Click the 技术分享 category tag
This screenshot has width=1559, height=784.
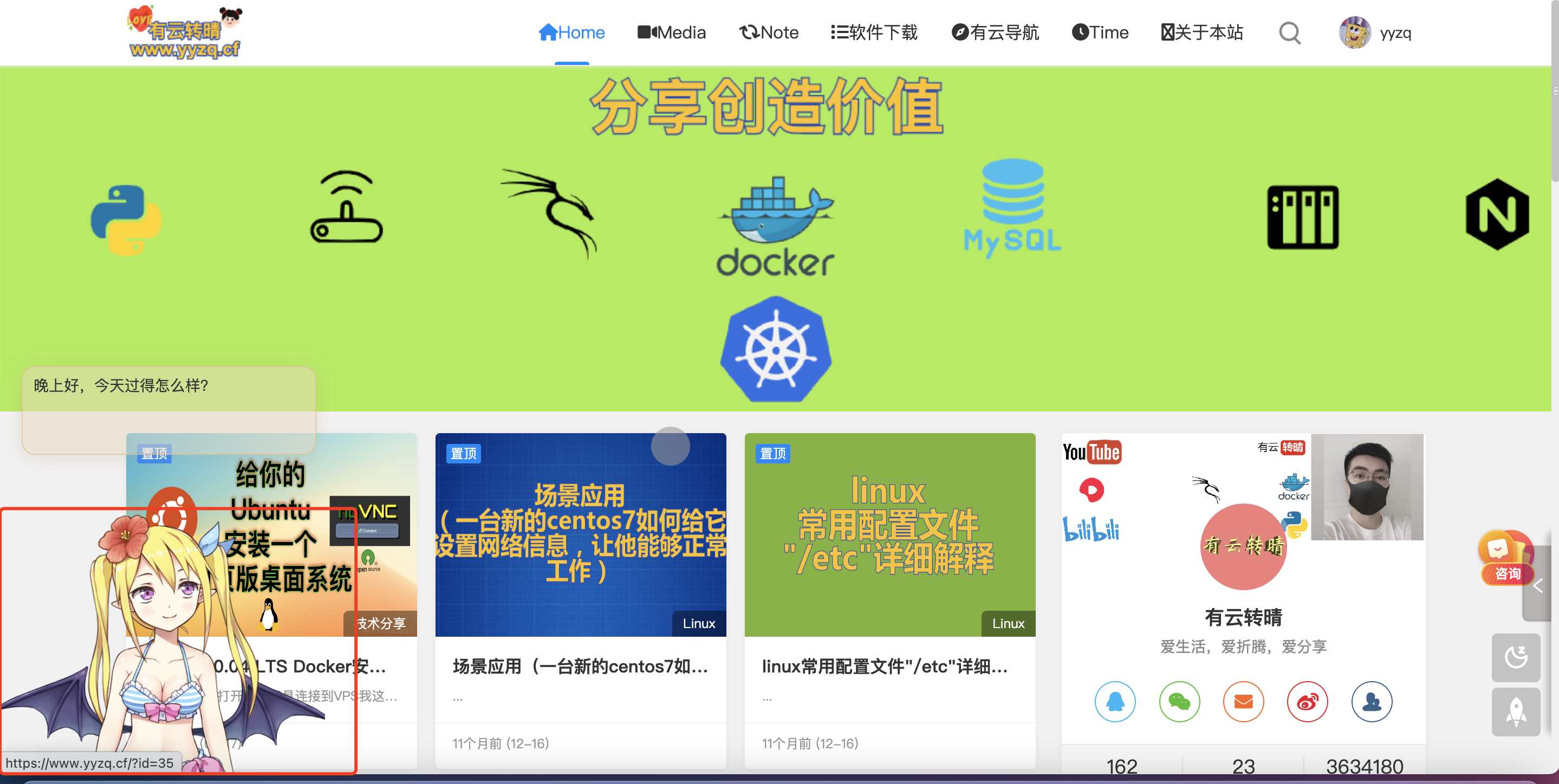coord(380,624)
